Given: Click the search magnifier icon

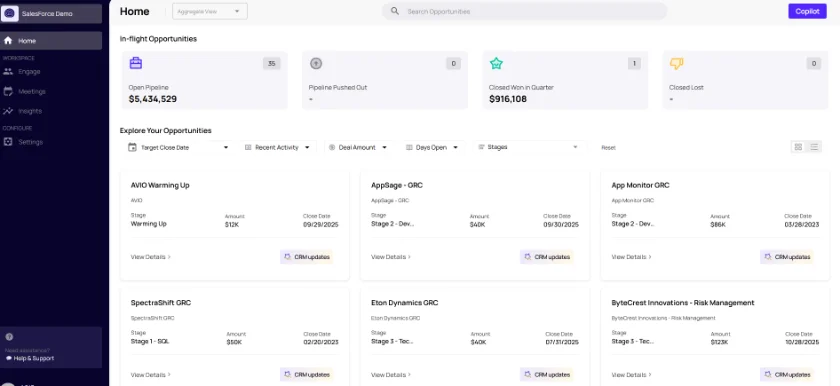Looking at the screenshot, I should click(x=395, y=11).
